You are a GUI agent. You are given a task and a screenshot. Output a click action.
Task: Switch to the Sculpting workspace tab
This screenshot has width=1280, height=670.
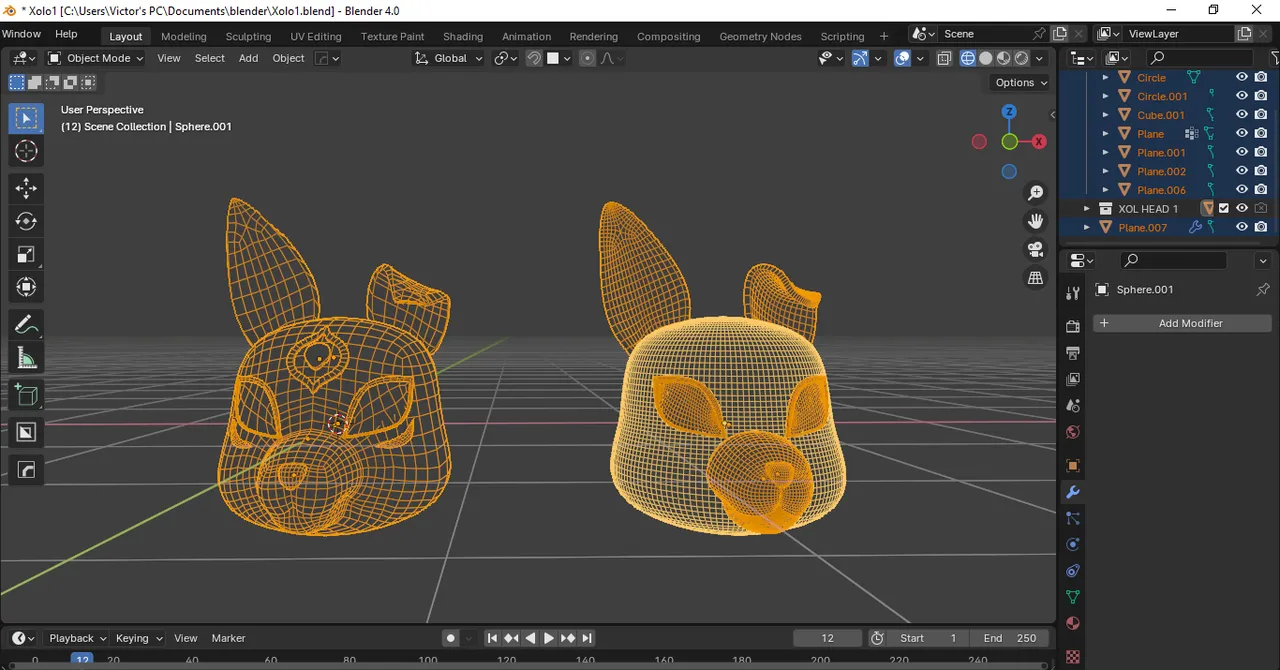pyautogui.click(x=248, y=36)
